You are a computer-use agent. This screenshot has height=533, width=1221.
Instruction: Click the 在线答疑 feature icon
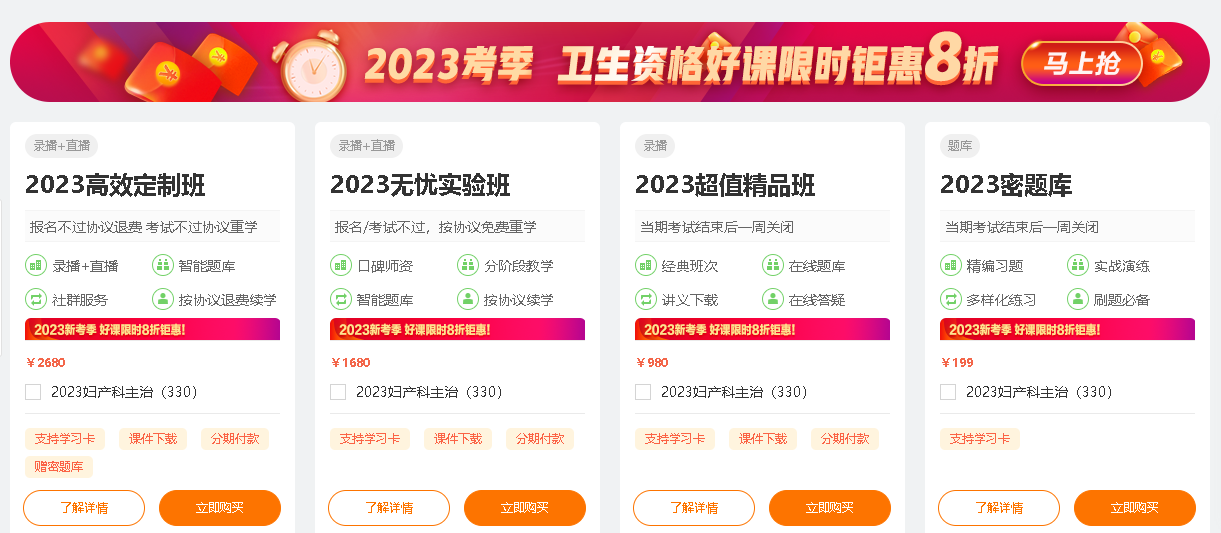tap(772, 299)
